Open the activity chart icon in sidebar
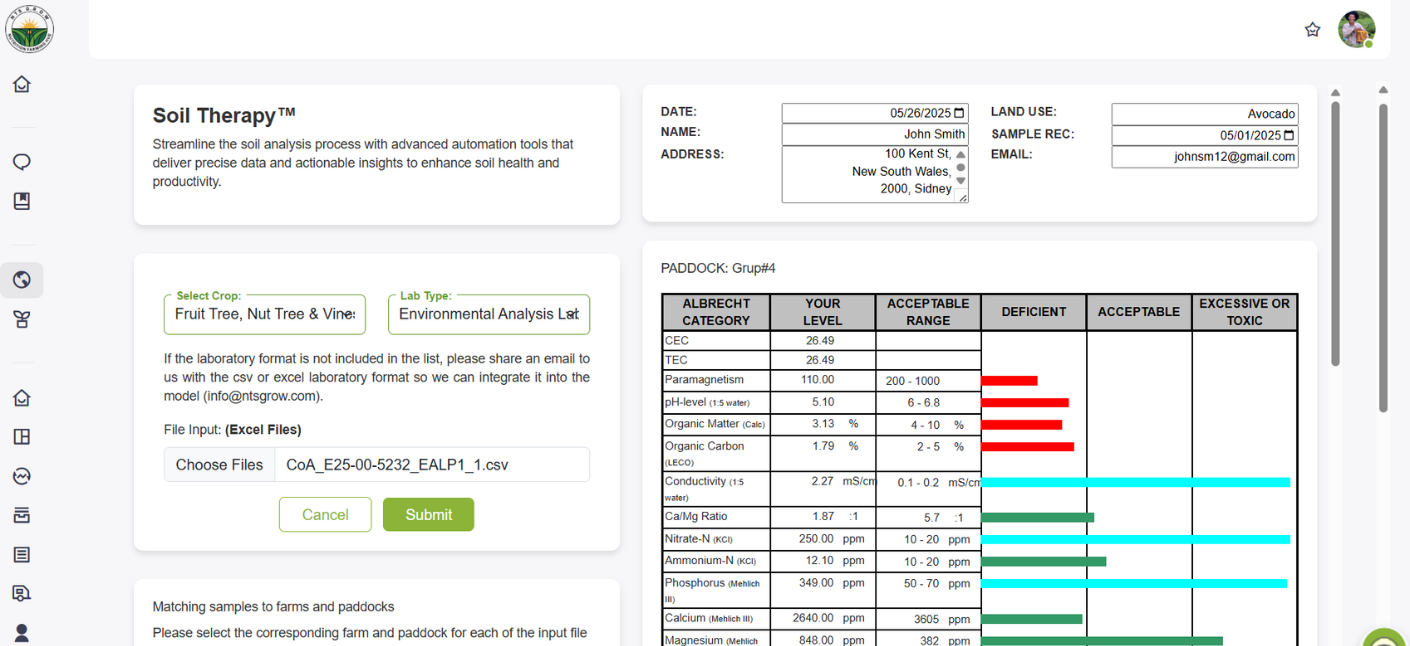 click(x=22, y=476)
